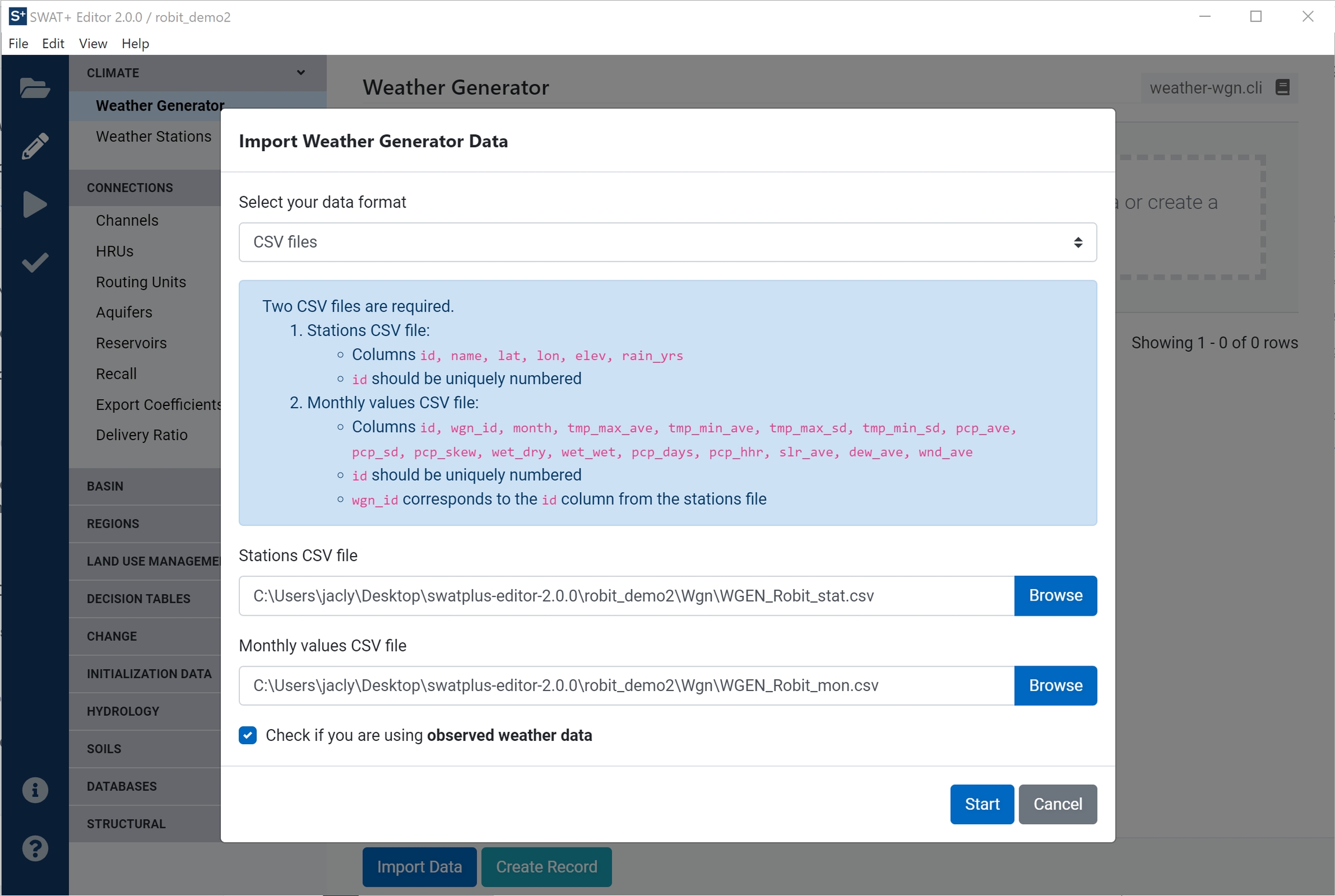The image size is (1335, 896).
Task: Browse for the Stations CSV file
Action: pyautogui.click(x=1055, y=595)
